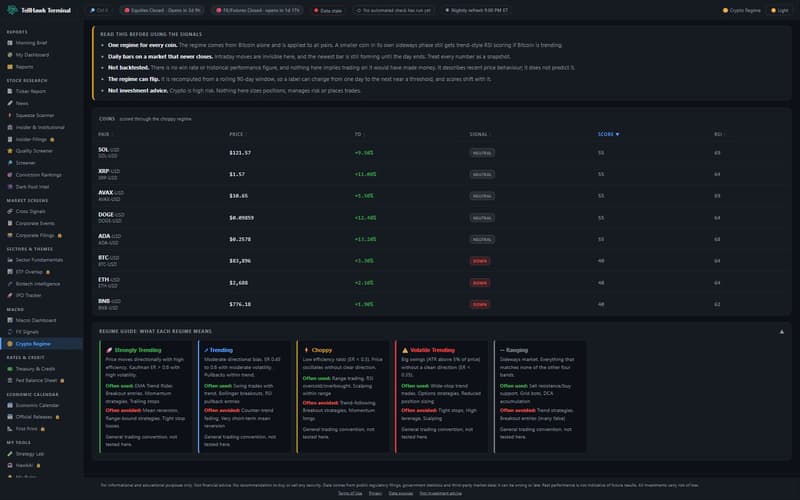Viewport: 800px width, 500px height.
Task: Click the My Dashboard icon in the sidebar
Action: tap(10, 55)
